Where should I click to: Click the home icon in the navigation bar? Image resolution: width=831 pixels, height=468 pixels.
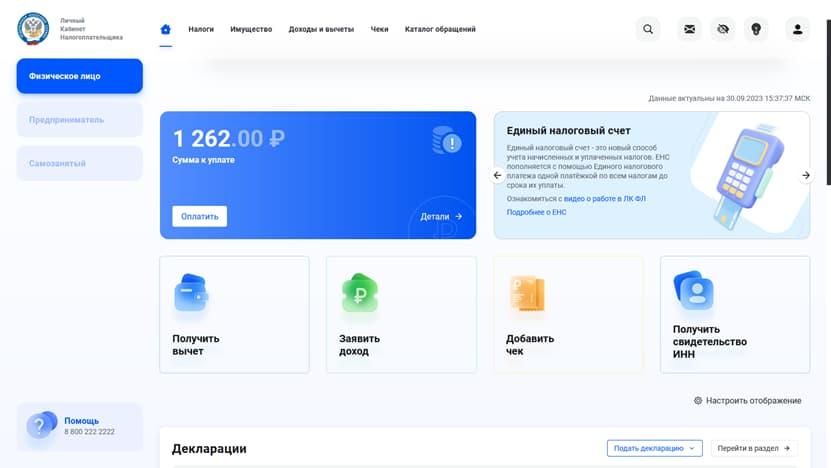coord(166,29)
